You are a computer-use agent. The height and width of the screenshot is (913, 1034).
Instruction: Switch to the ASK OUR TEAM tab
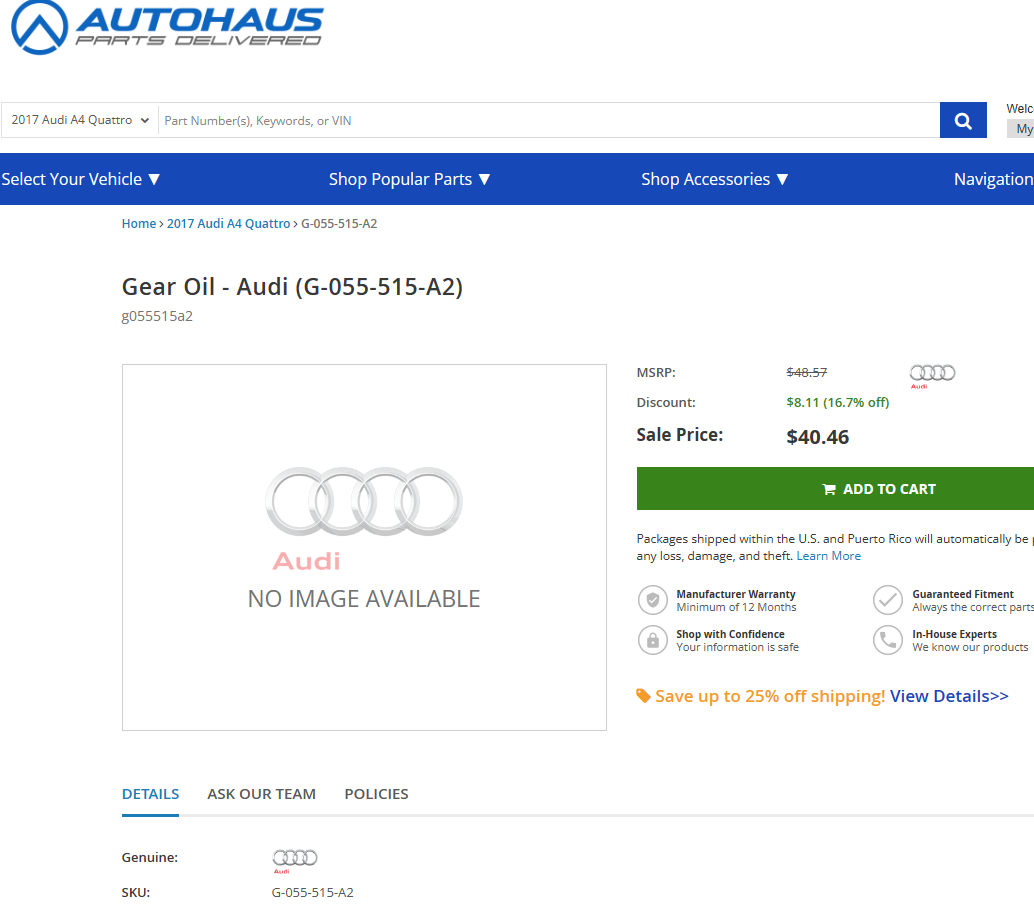coord(261,793)
